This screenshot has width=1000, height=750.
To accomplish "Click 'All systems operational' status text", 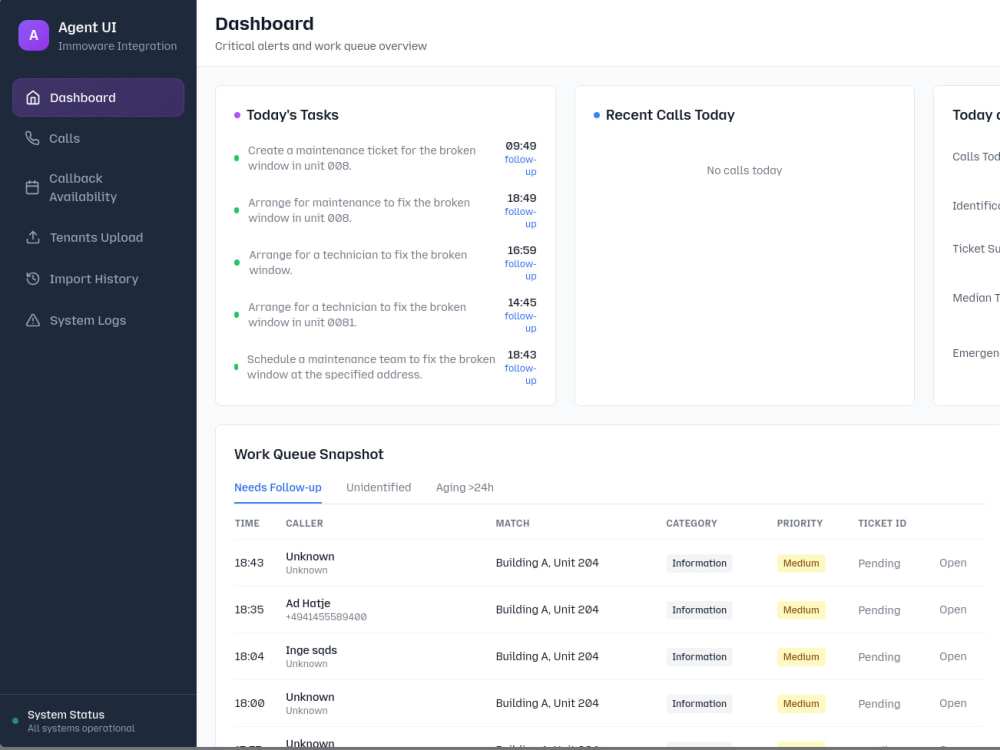I will (81, 728).
